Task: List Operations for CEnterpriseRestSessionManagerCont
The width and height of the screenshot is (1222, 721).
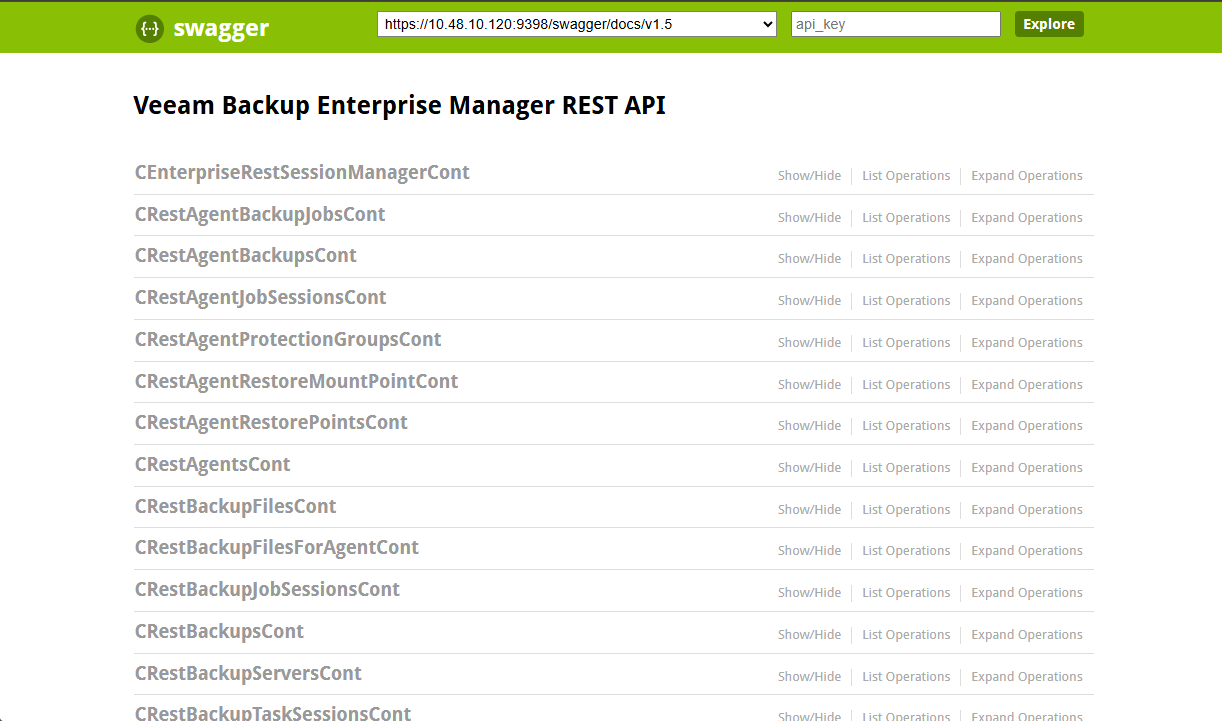Action: [x=906, y=176]
